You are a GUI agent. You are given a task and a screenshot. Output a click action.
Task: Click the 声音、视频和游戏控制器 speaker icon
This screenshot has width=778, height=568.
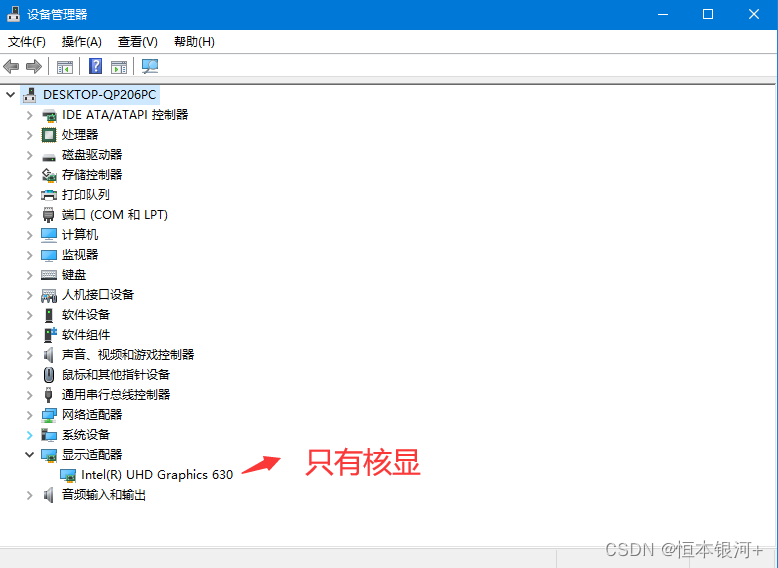pos(48,355)
